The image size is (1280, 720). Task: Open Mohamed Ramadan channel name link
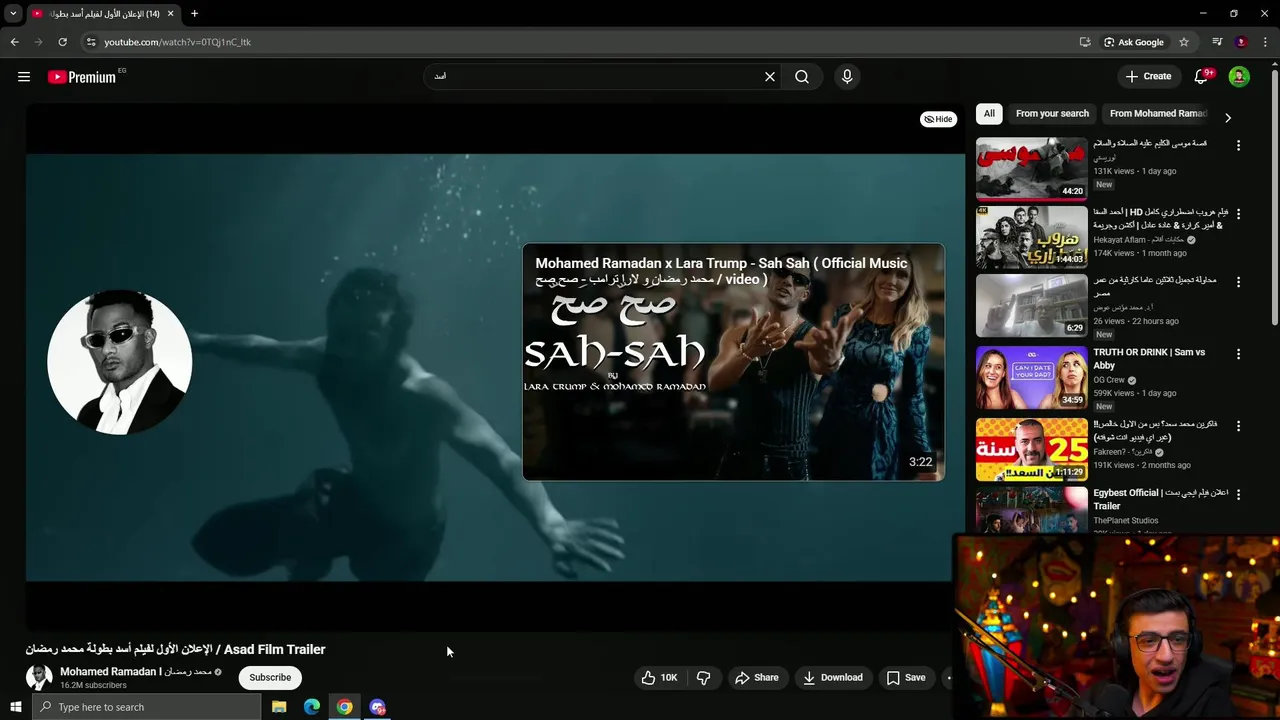point(136,672)
